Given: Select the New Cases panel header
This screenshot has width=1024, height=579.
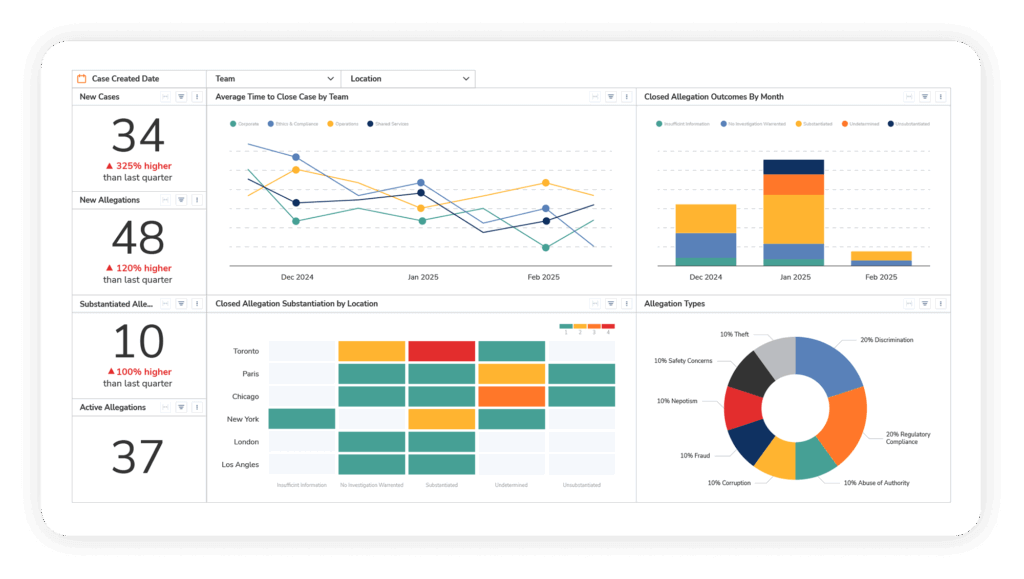Looking at the screenshot, I should coord(98,97).
